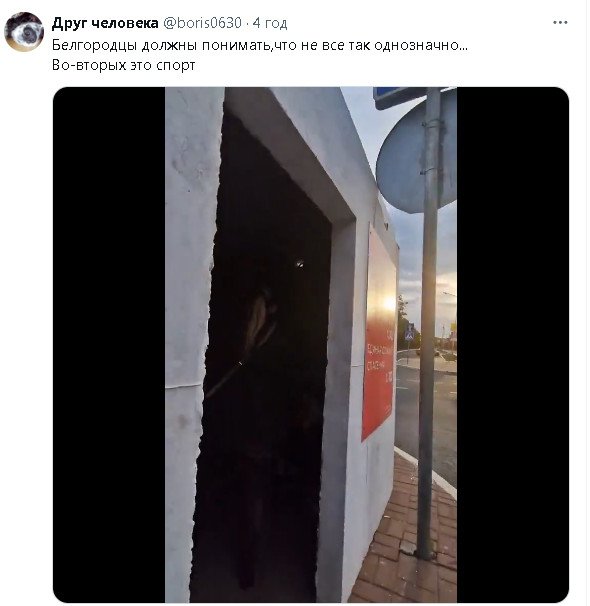Select the line Во-вторых это спорт
This screenshot has height=606, width=590.
click(x=123, y=65)
